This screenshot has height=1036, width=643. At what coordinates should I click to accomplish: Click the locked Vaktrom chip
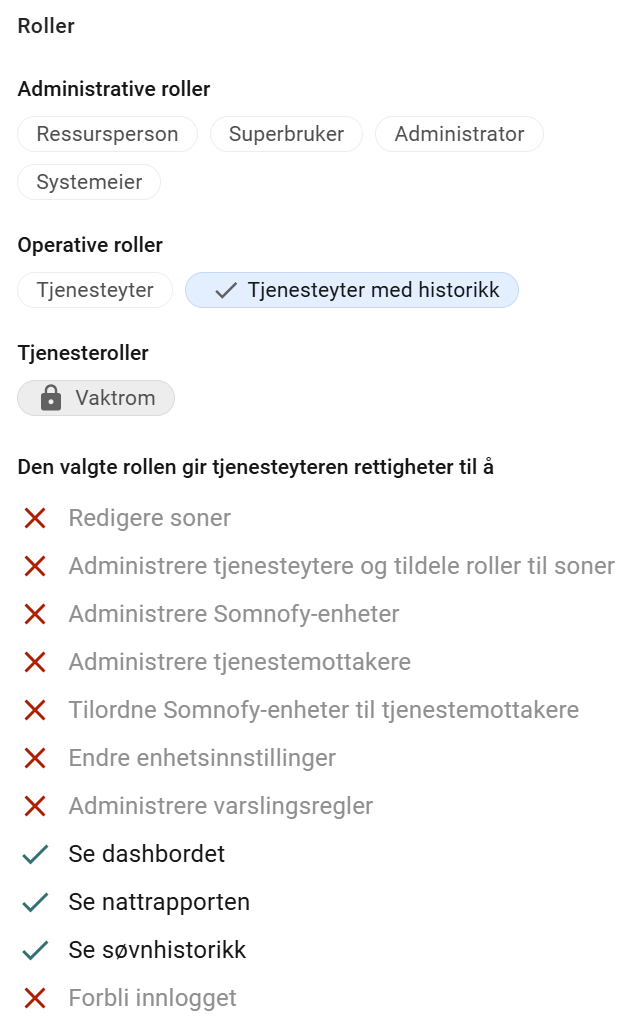[96, 398]
